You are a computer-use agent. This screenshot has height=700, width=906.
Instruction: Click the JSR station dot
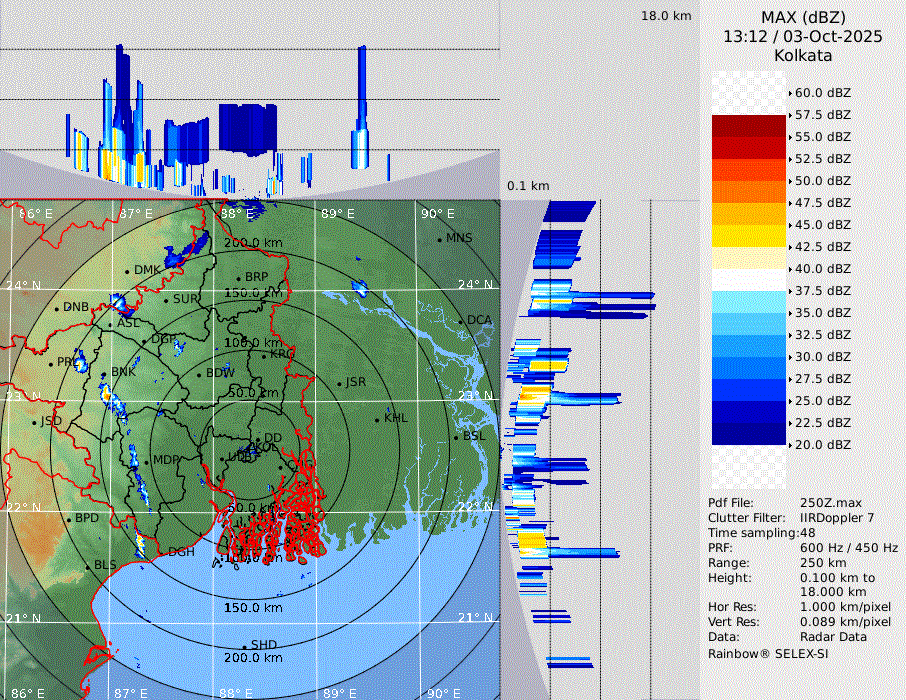click(339, 383)
